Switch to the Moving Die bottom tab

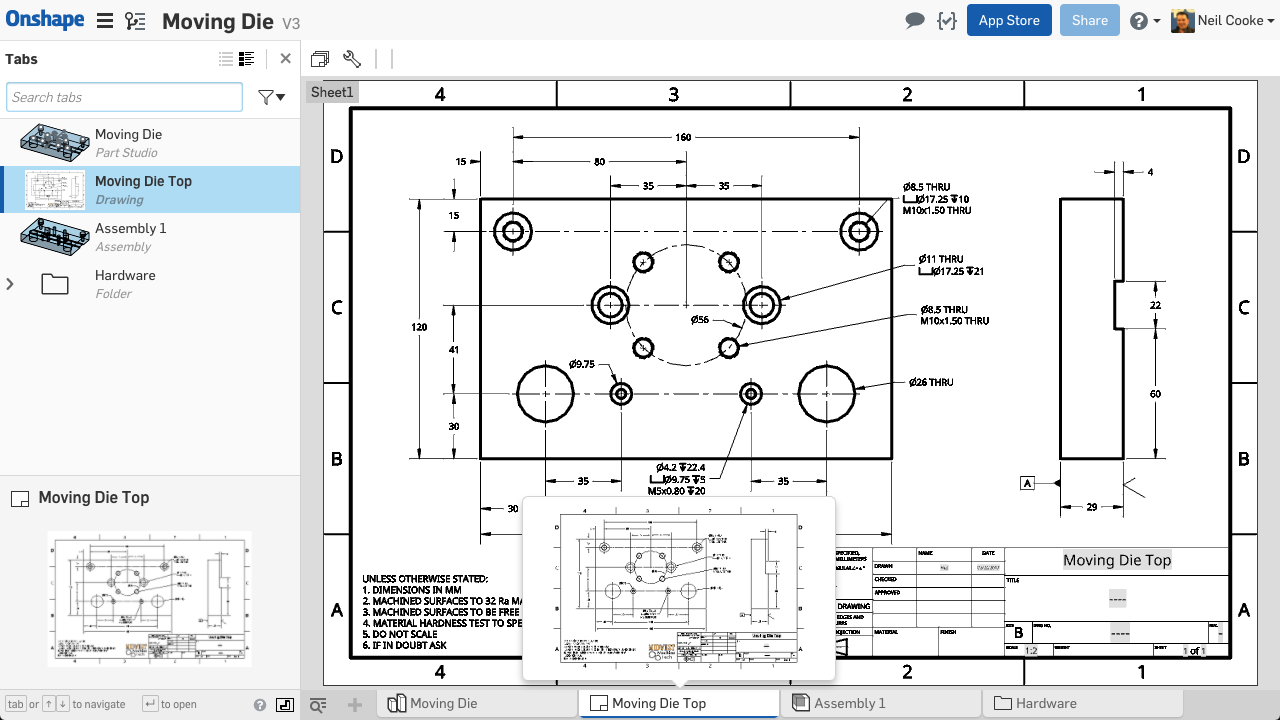pyautogui.click(x=477, y=704)
